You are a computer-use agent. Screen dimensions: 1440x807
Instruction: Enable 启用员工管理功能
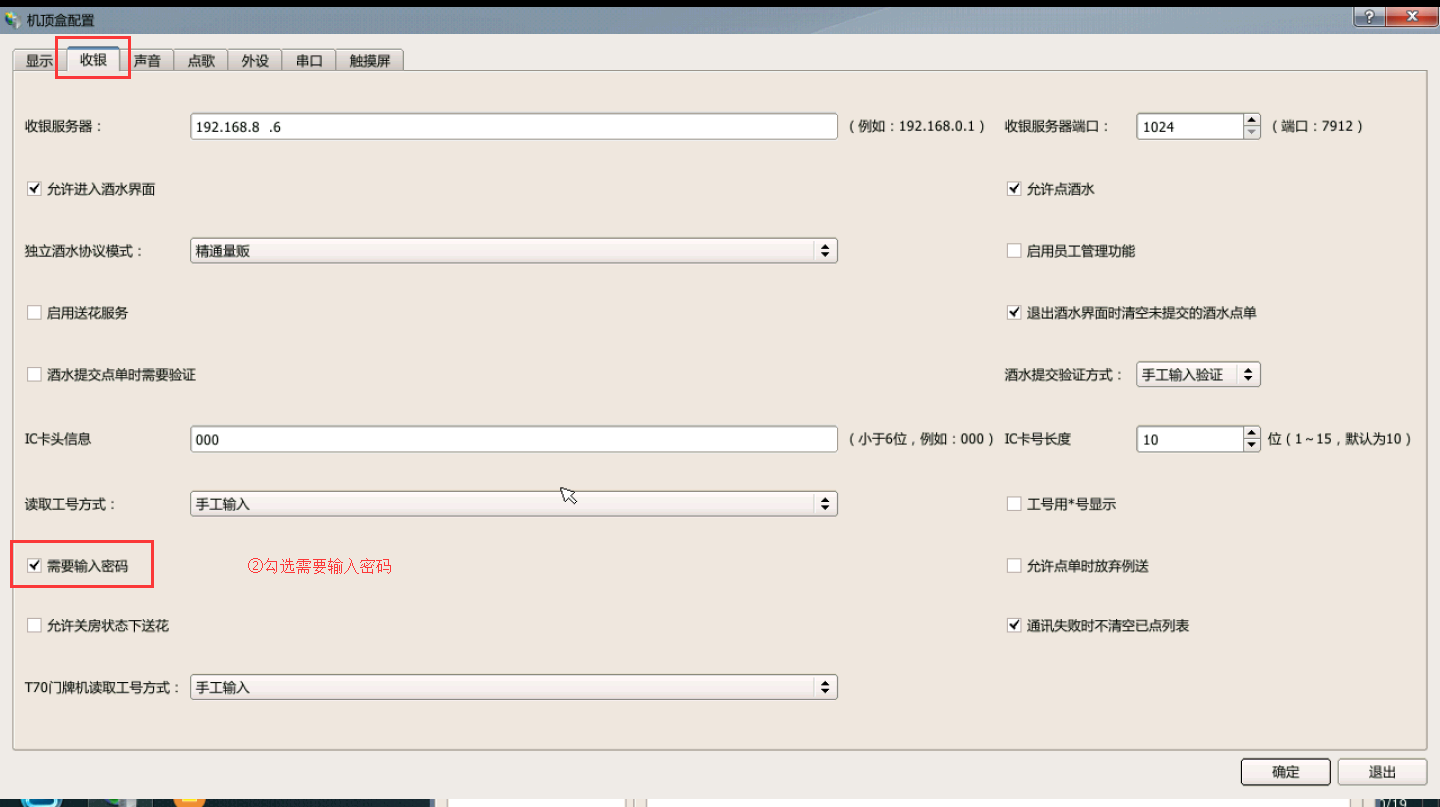(x=1014, y=251)
